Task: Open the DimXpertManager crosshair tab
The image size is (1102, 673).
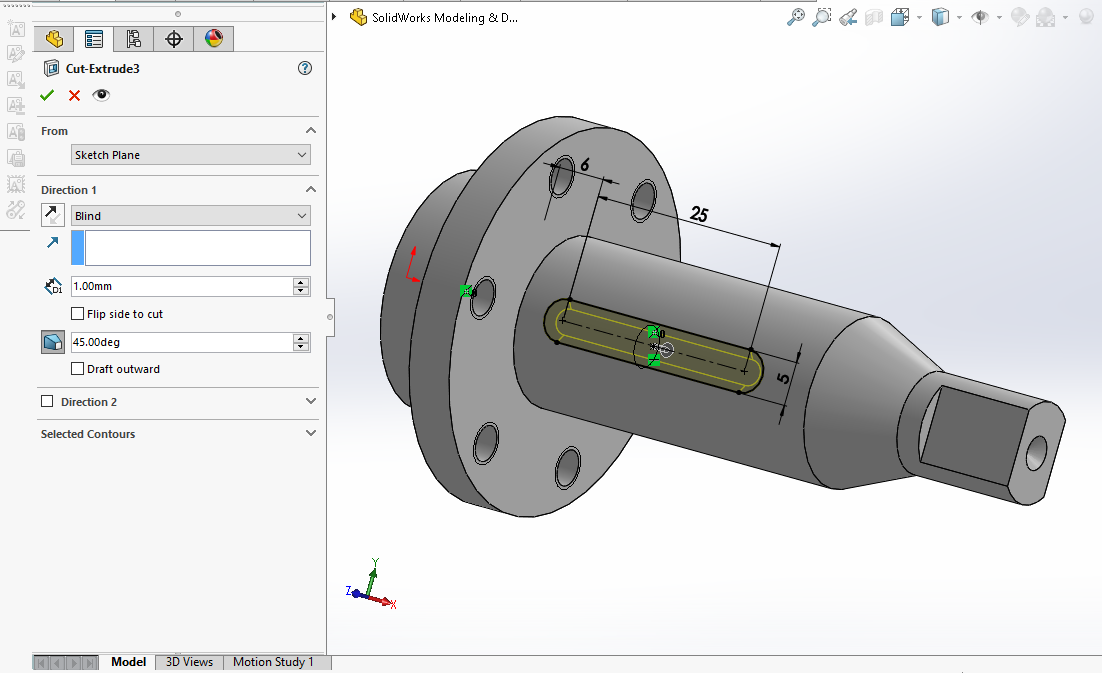Action: pos(174,39)
